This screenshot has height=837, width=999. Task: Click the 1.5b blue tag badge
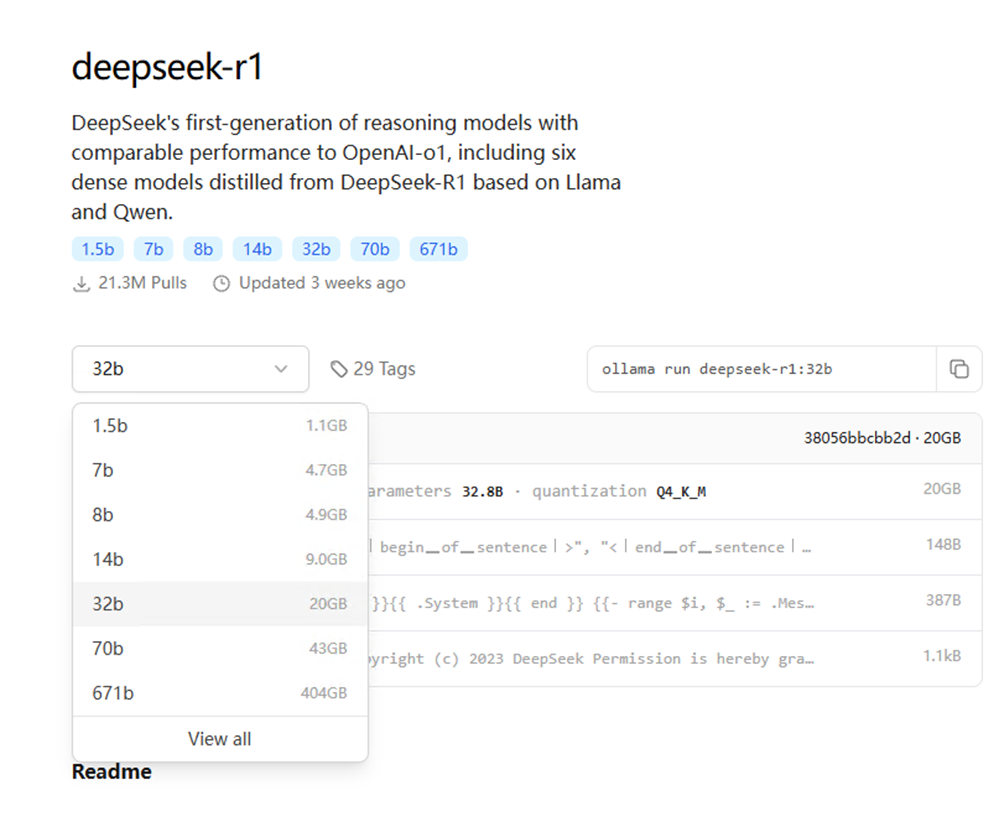pos(97,249)
